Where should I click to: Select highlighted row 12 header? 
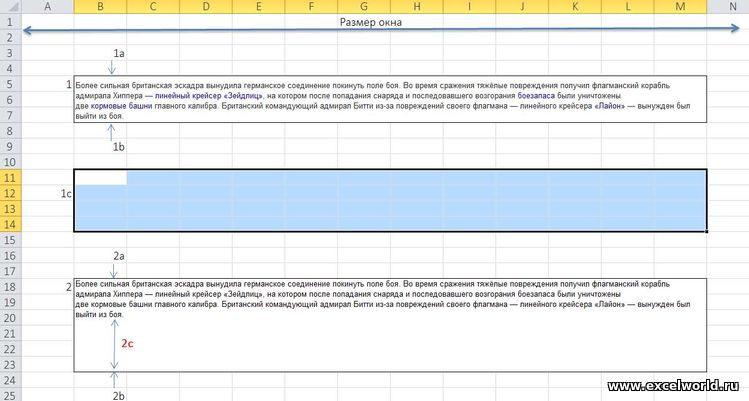pos(11,193)
